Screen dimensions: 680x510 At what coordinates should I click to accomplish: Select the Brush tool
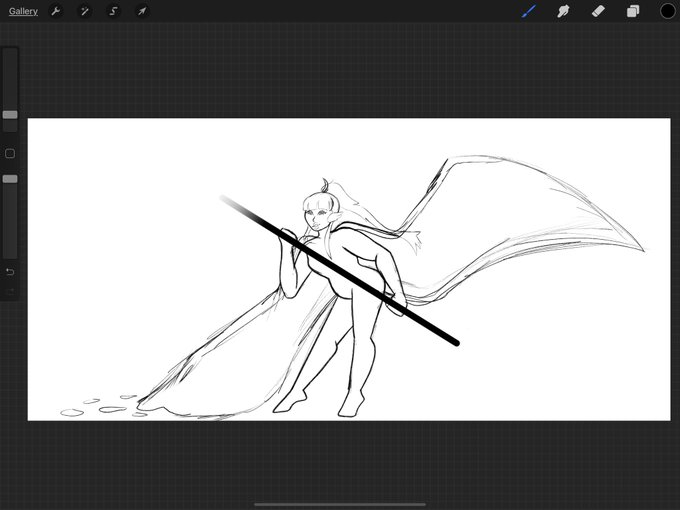coord(529,11)
